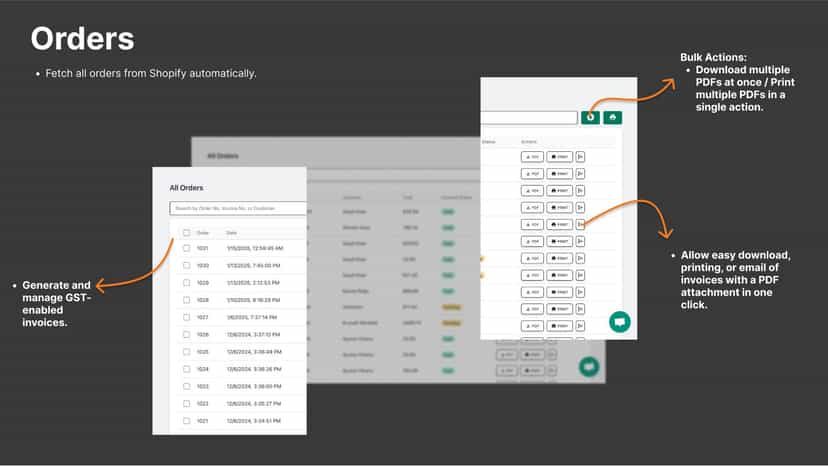Click the Actions column header
Viewport: 828px width, 466px height.
(x=529, y=142)
